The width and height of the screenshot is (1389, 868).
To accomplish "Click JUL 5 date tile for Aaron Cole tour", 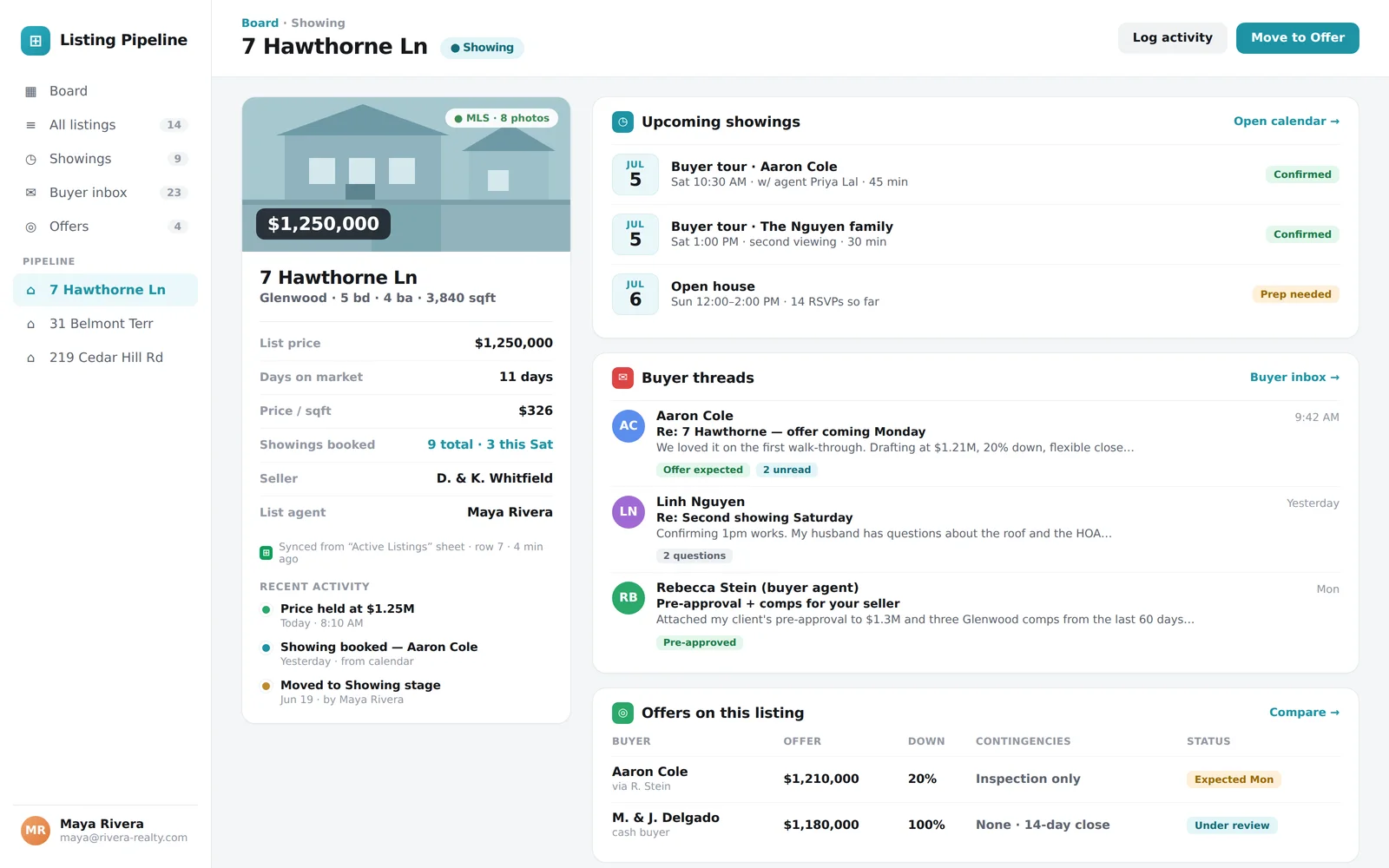I will click(635, 174).
